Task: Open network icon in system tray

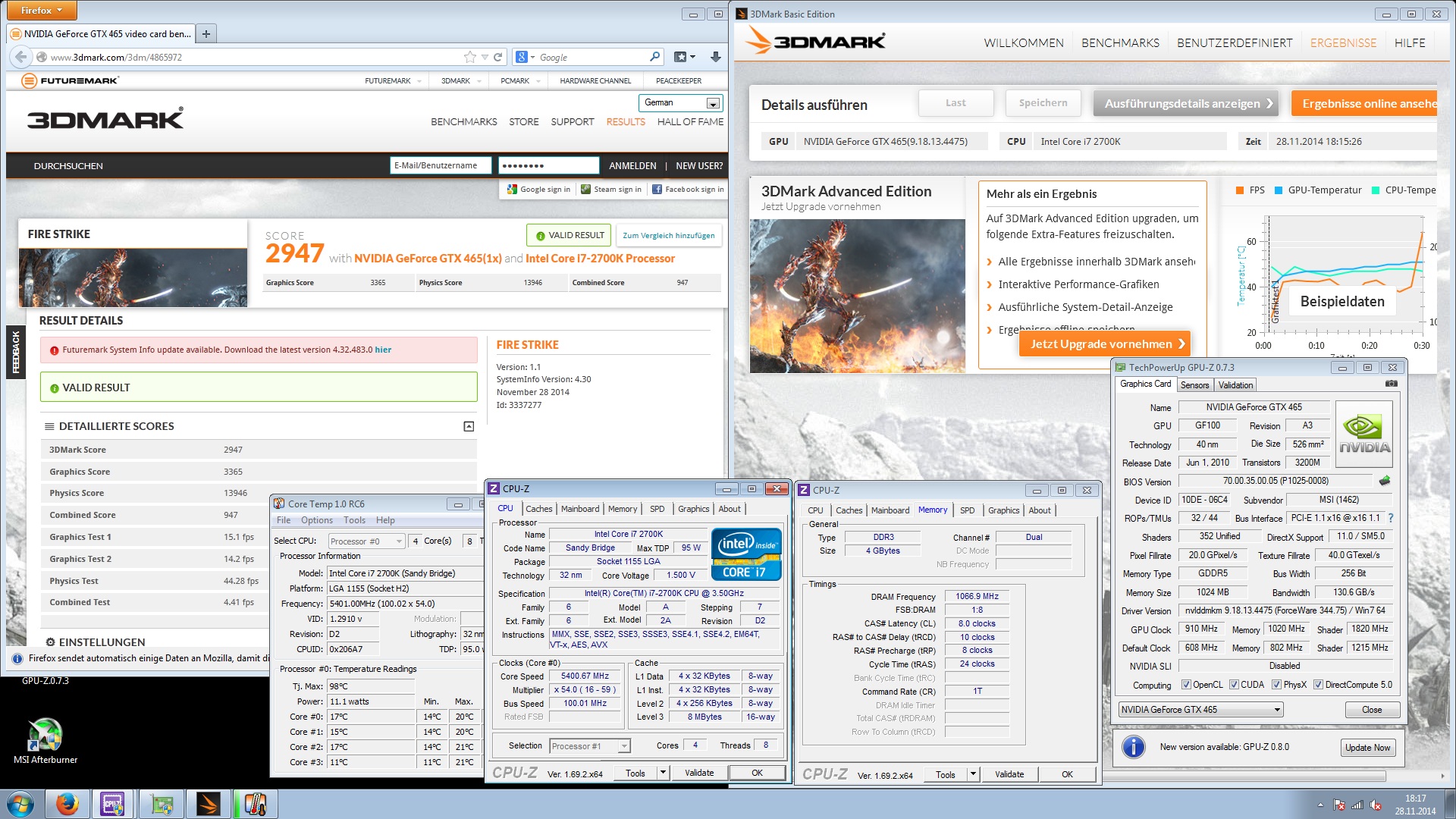Action: [1357, 805]
